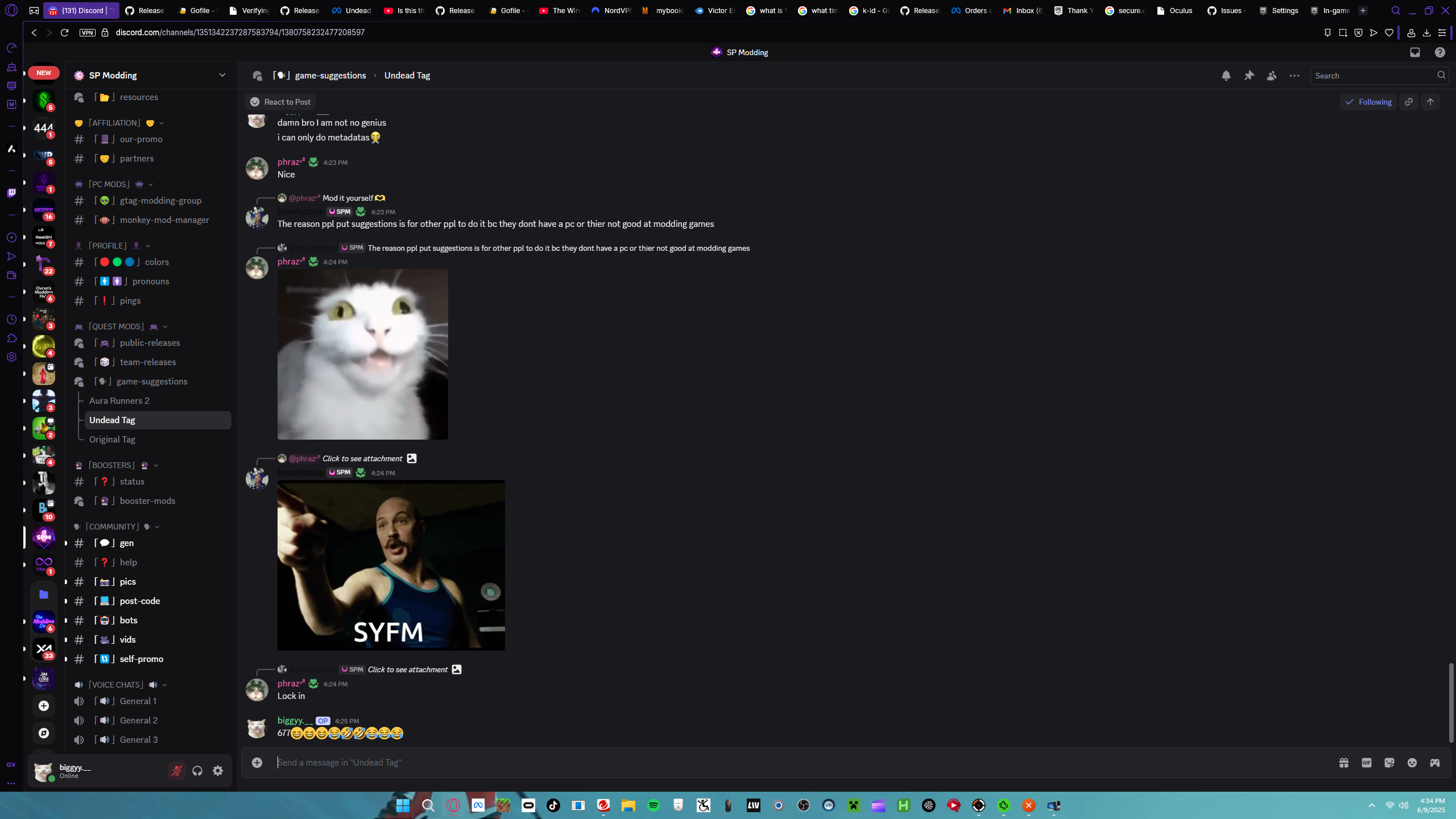The height and width of the screenshot is (819, 1456).
Task: Open the emoji picker
Action: coord(1412,763)
